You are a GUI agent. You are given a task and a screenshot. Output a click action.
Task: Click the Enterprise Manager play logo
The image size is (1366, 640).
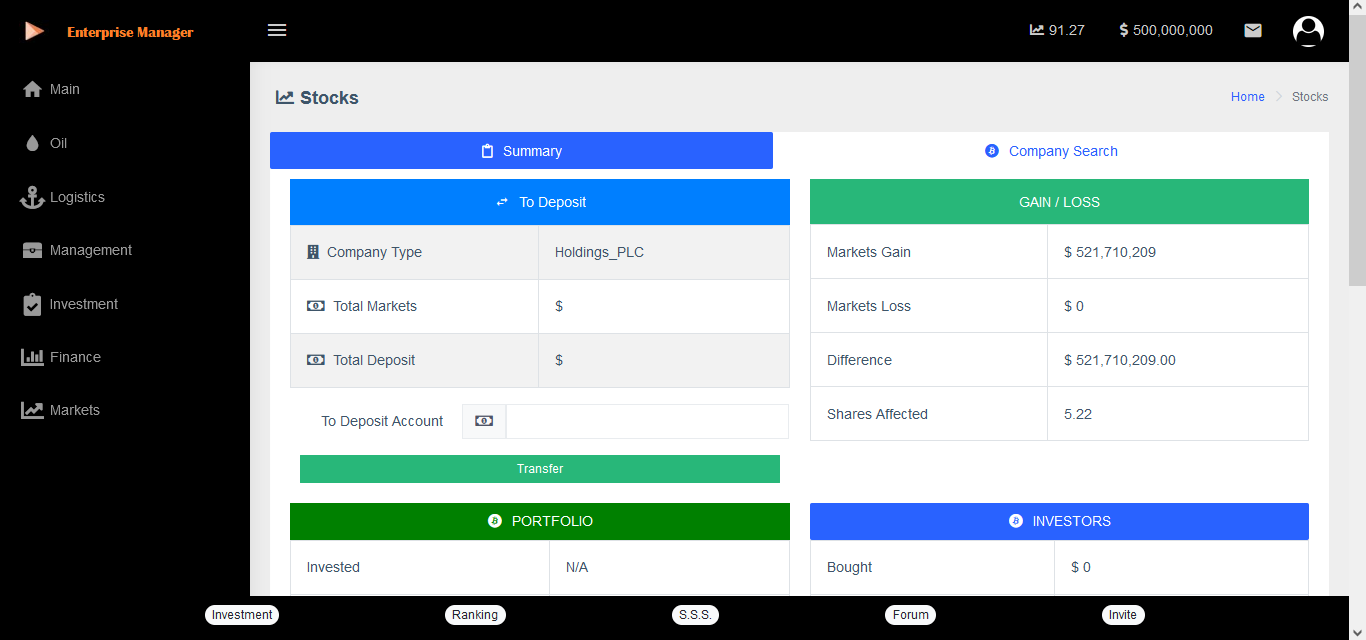[34, 31]
